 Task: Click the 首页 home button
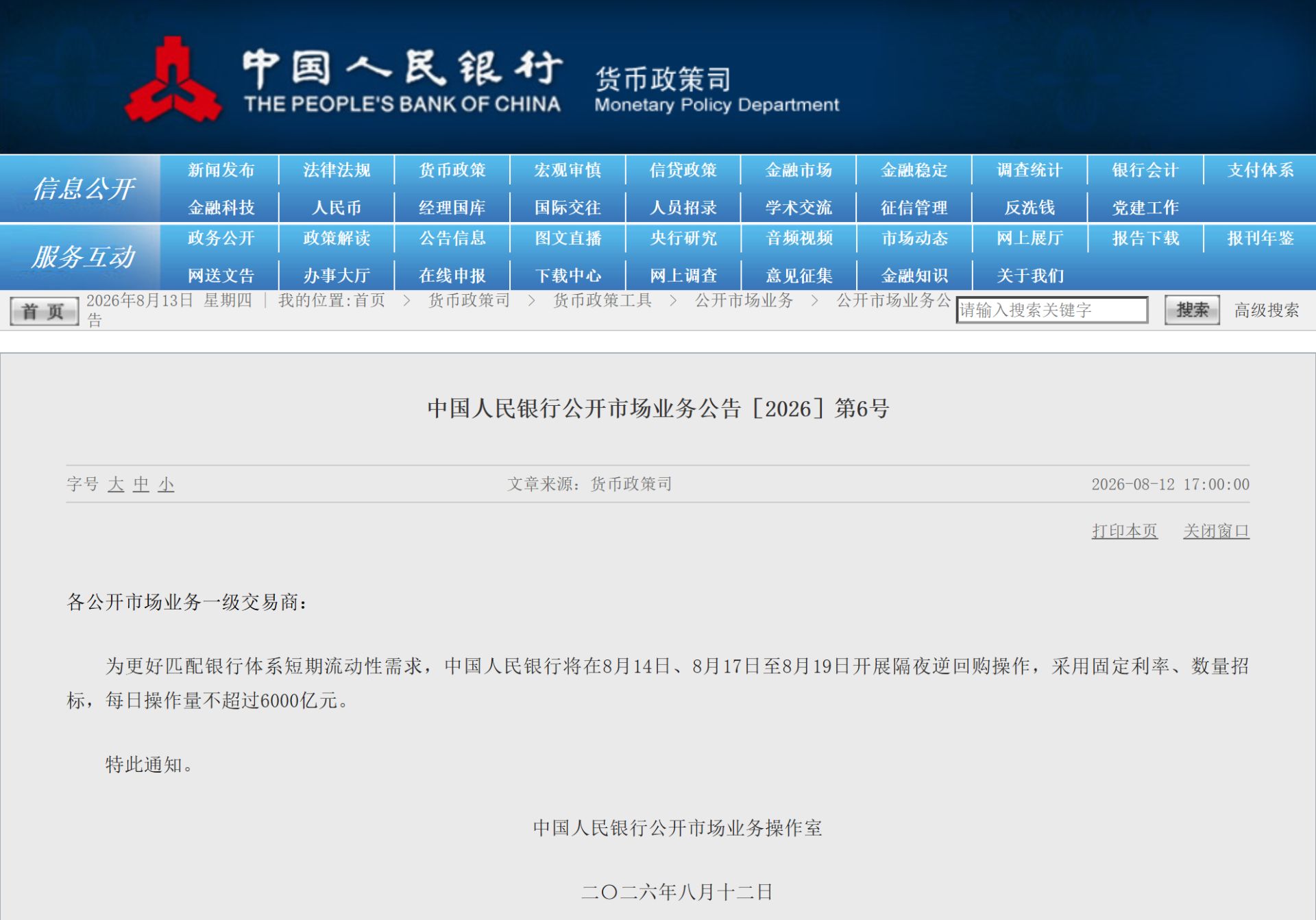point(44,311)
